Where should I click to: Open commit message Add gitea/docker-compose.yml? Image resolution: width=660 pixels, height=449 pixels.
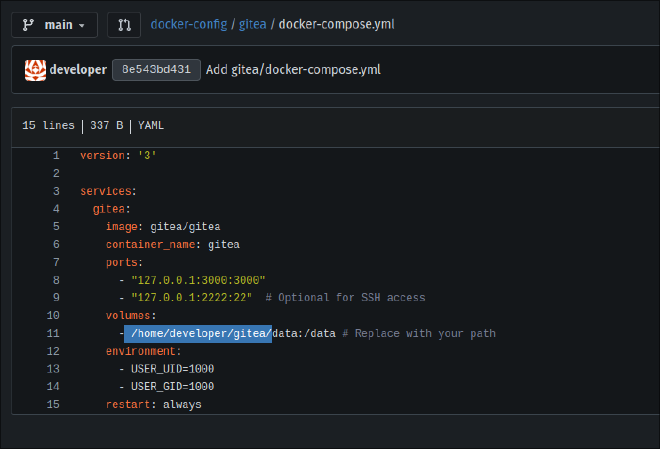[x=293, y=69]
